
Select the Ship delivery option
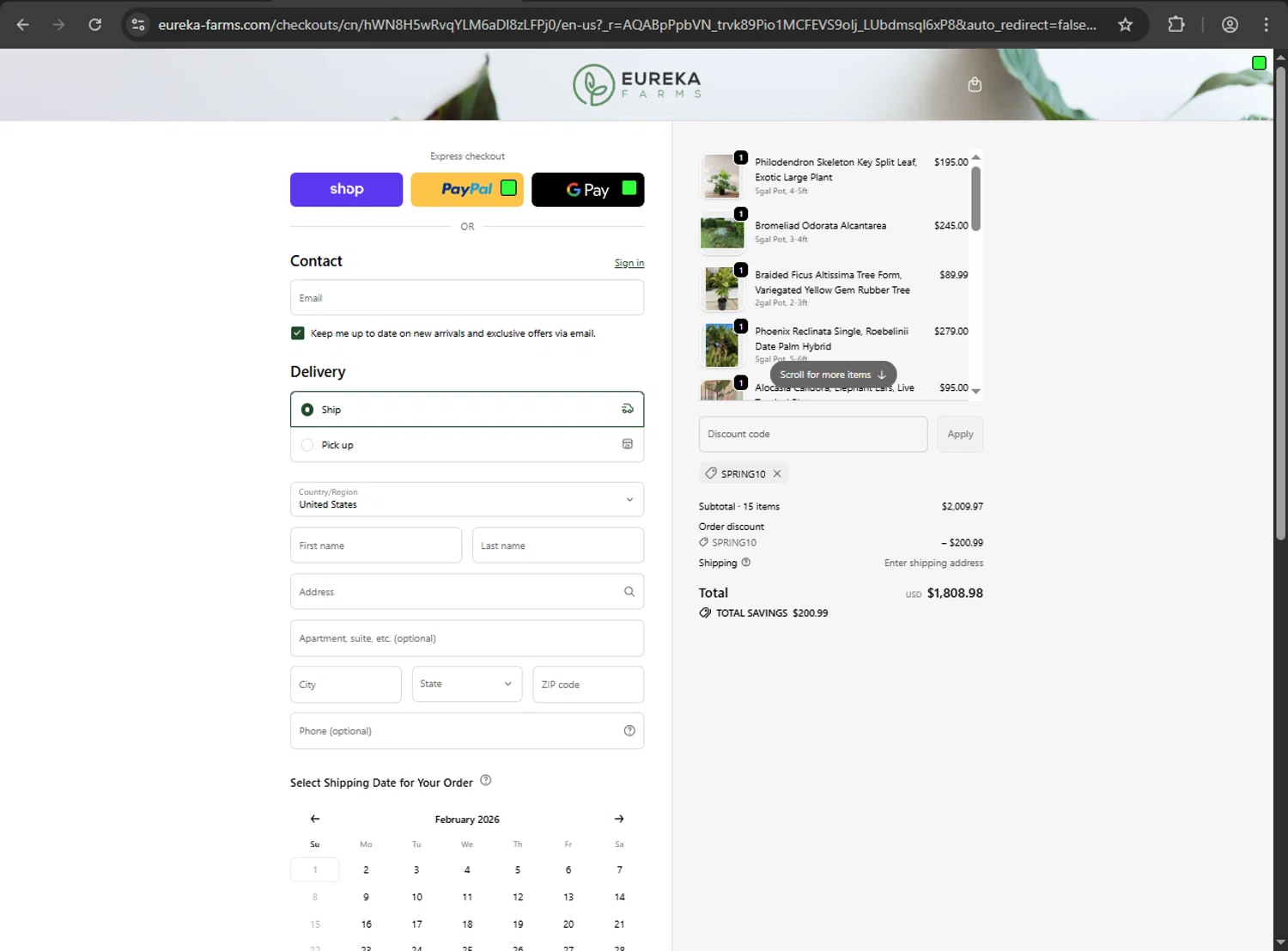tap(467, 410)
